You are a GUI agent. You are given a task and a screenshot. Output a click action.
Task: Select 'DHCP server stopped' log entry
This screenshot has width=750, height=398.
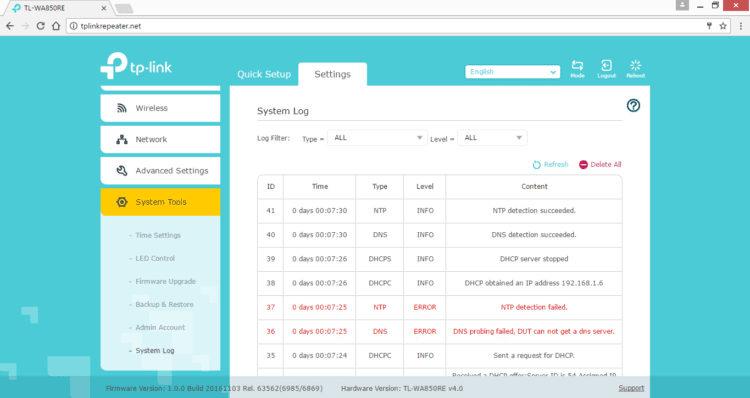point(534,259)
